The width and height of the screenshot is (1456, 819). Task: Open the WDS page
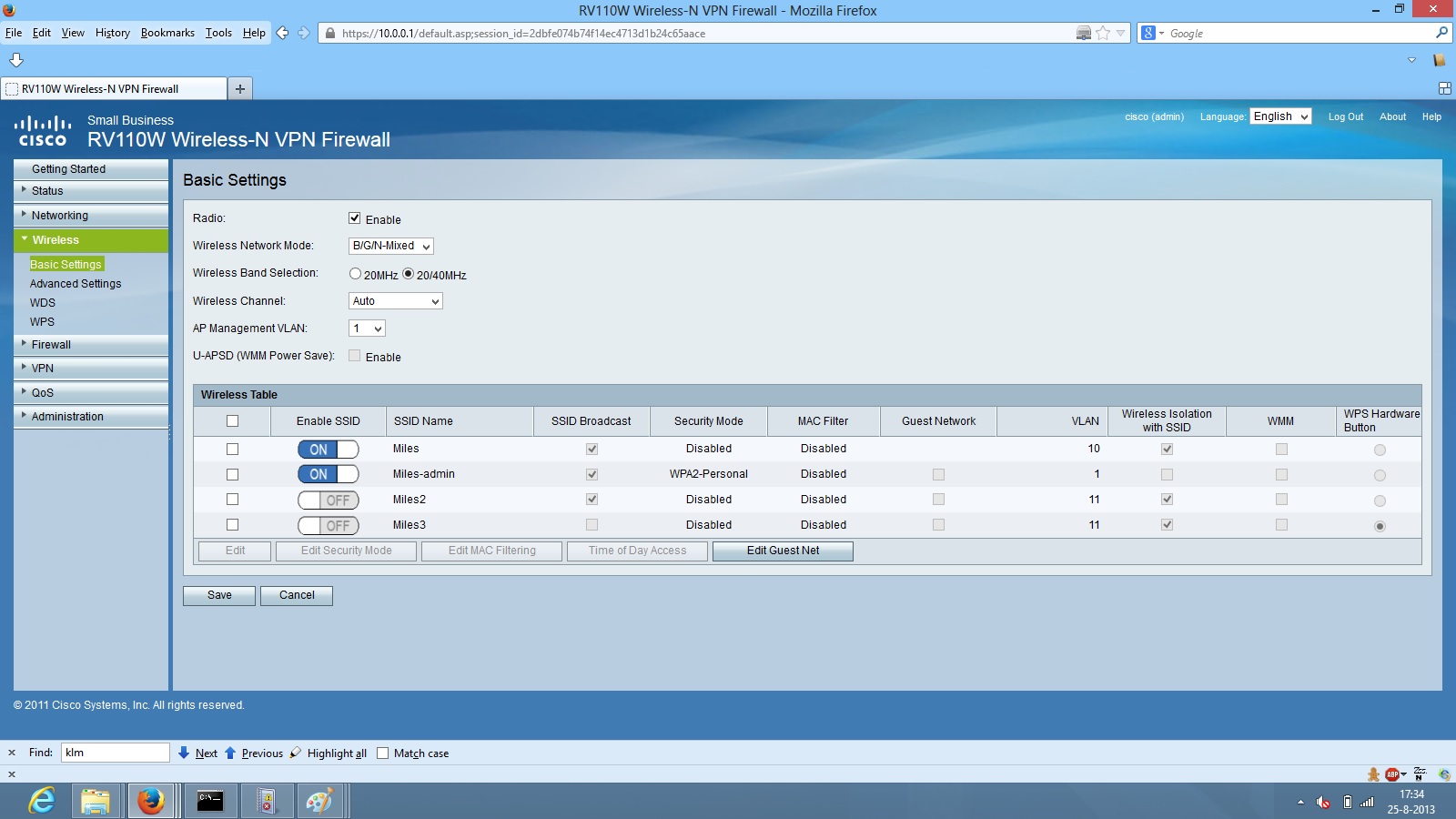click(x=43, y=303)
